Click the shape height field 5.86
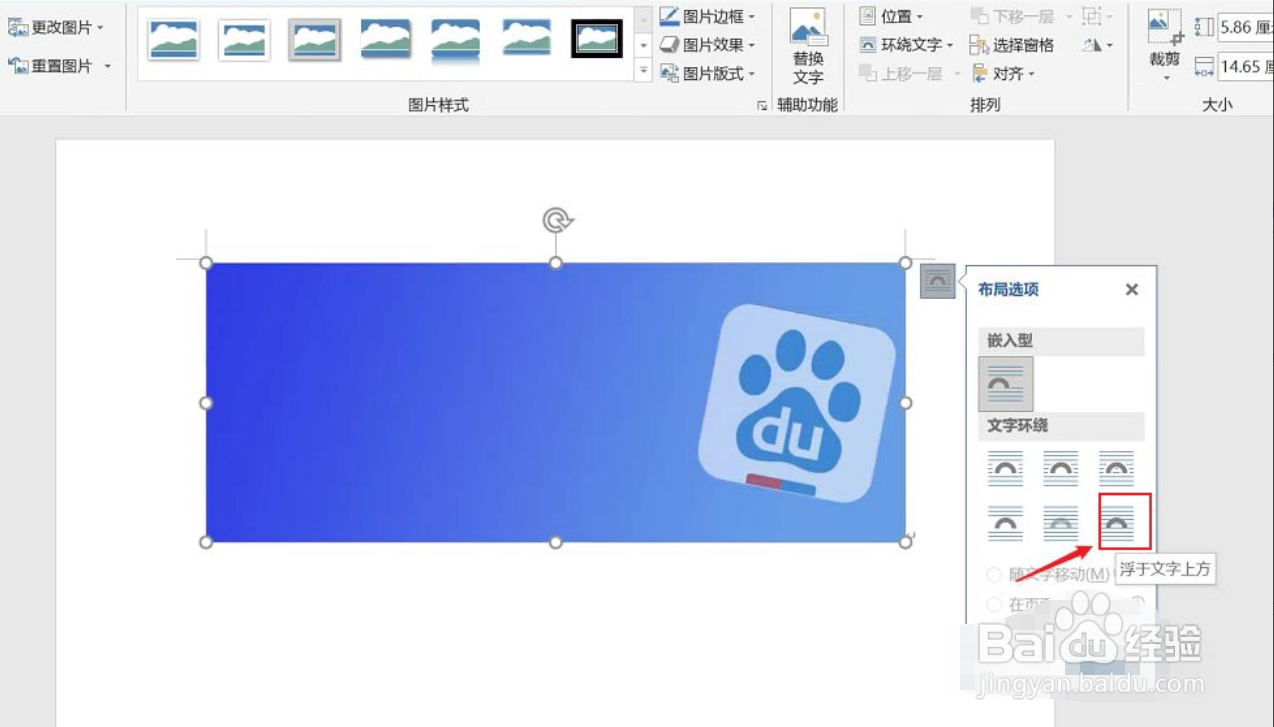Viewport: 1274px width, 727px height. pyautogui.click(x=1245, y=27)
